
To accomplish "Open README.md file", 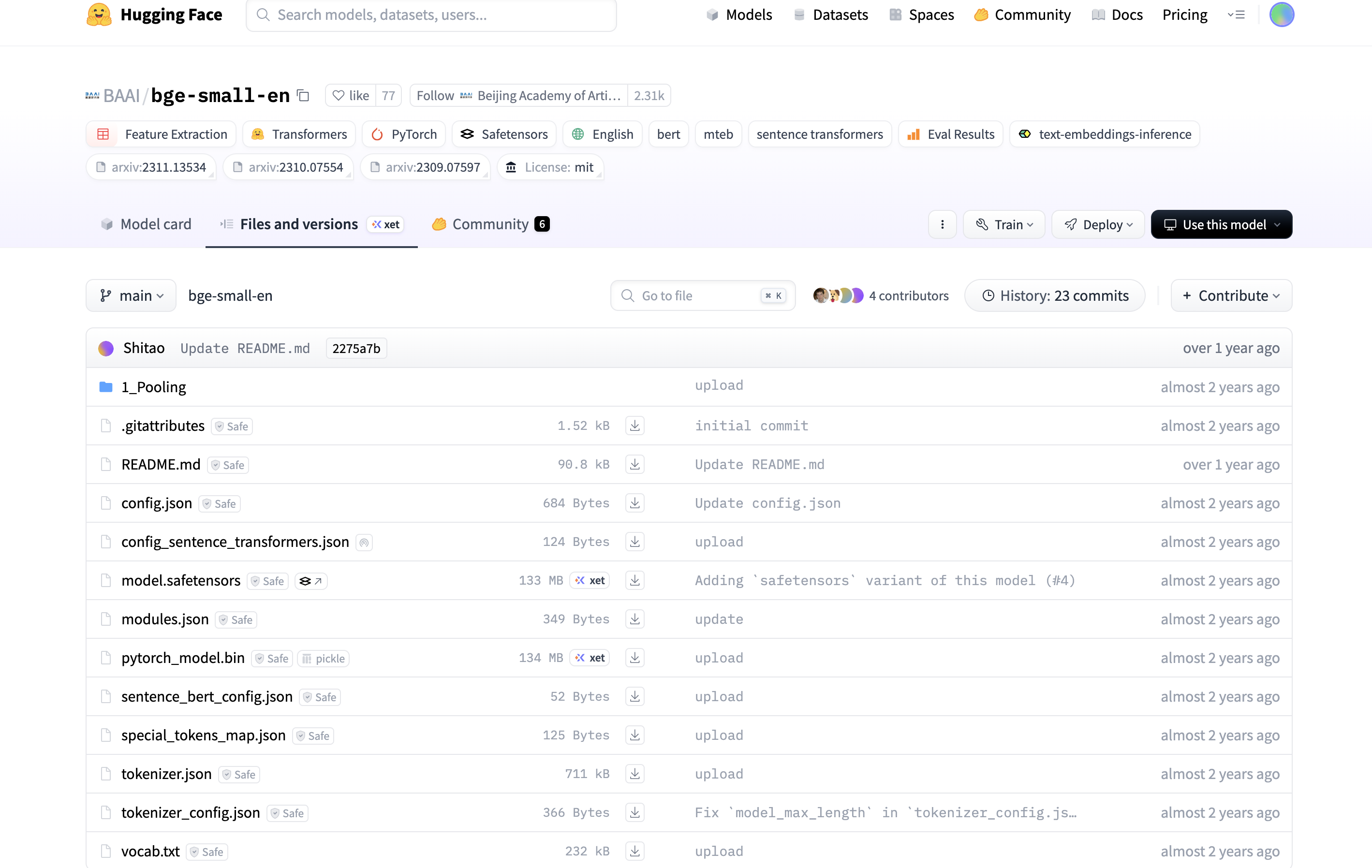I will pos(161,464).
